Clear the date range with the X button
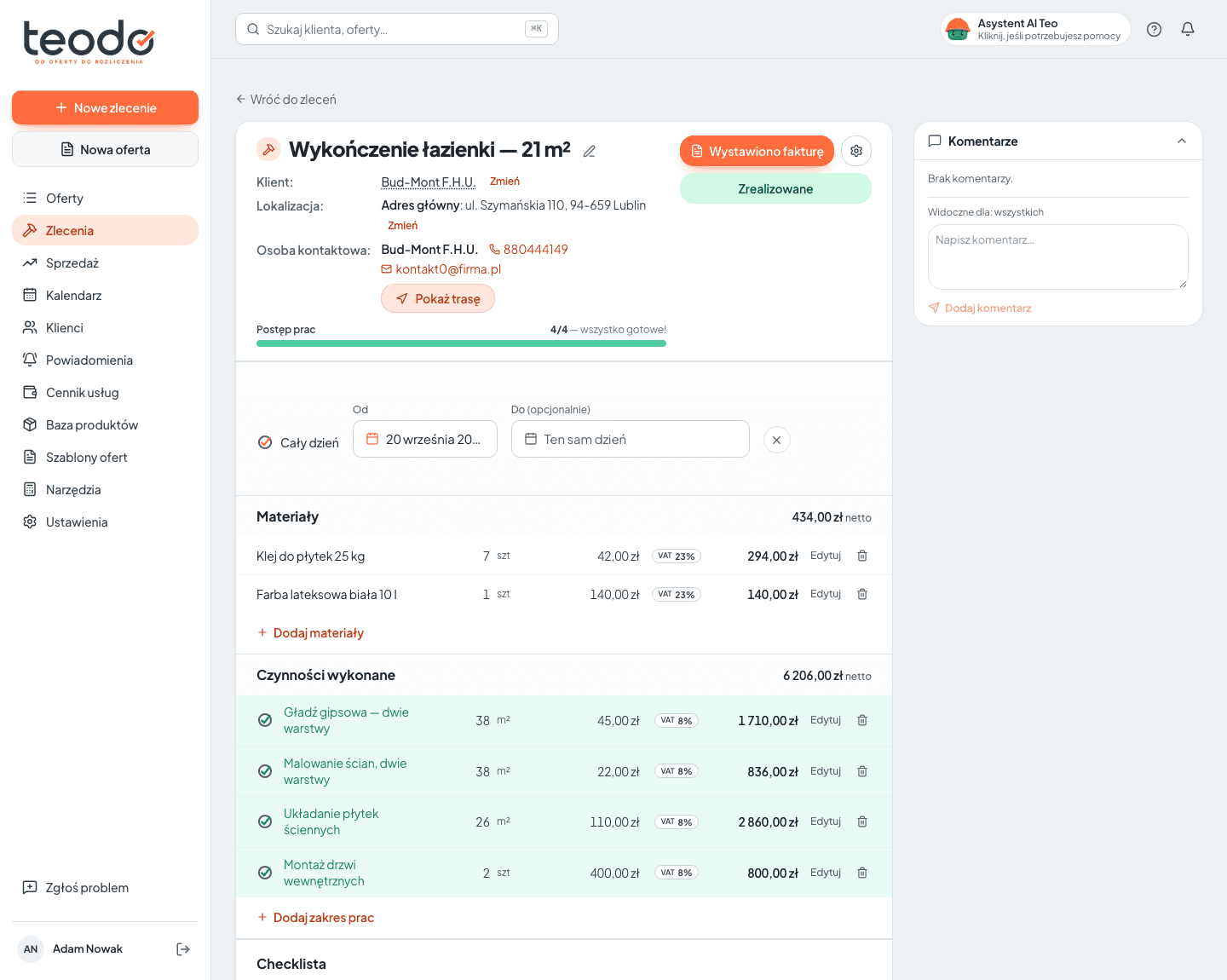This screenshot has width=1227, height=980. tap(776, 440)
